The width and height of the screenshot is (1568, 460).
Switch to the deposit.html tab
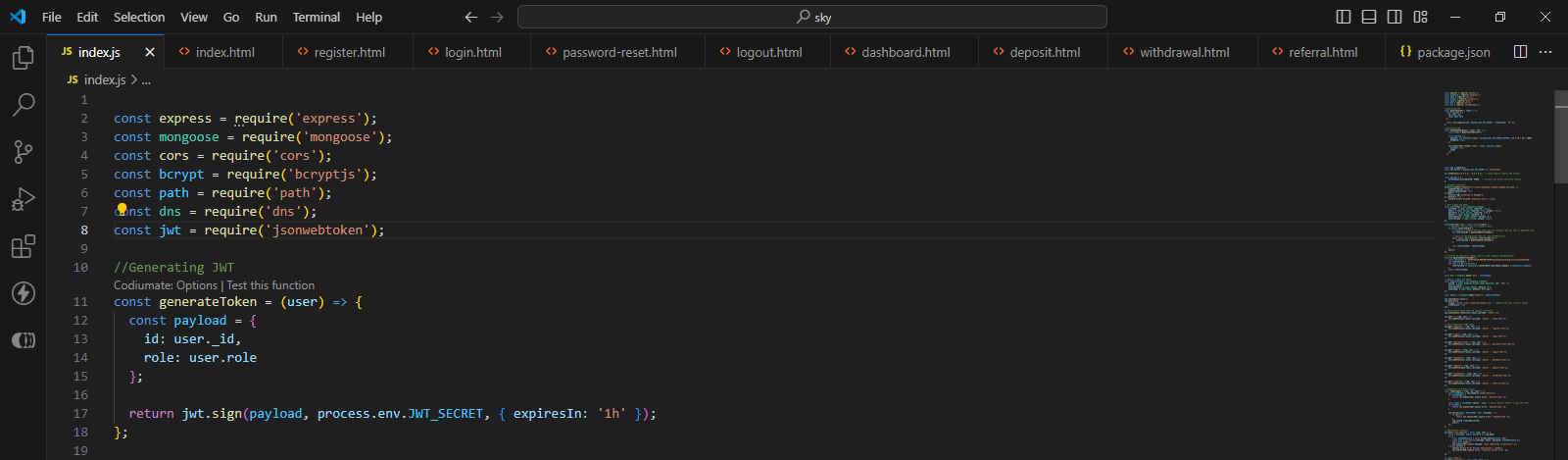click(1044, 52)
